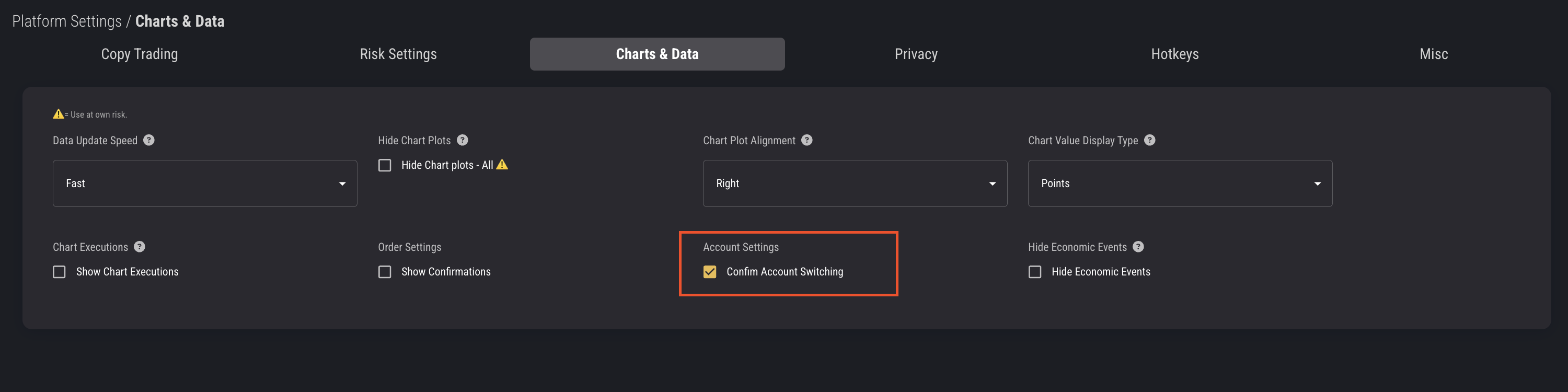This screenshot has width=1568, height=392.
Task: Toggle the Show Chart Executions checkbox
Action: coord(59,272)
